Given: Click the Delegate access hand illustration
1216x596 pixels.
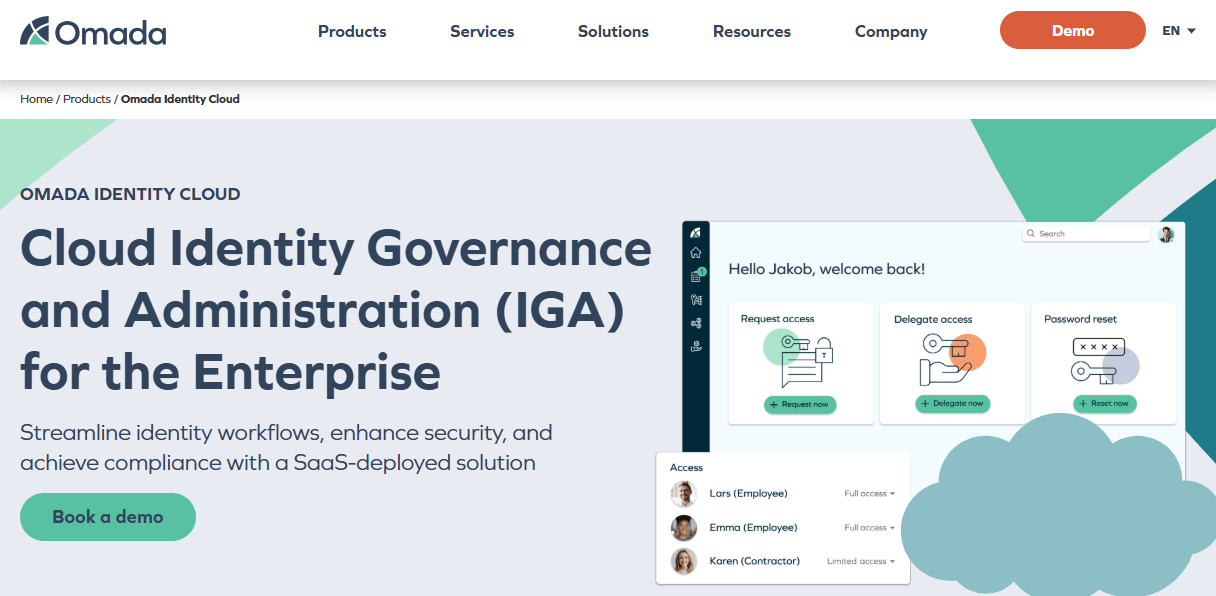Looking at the screenshot, I should 952,360.
